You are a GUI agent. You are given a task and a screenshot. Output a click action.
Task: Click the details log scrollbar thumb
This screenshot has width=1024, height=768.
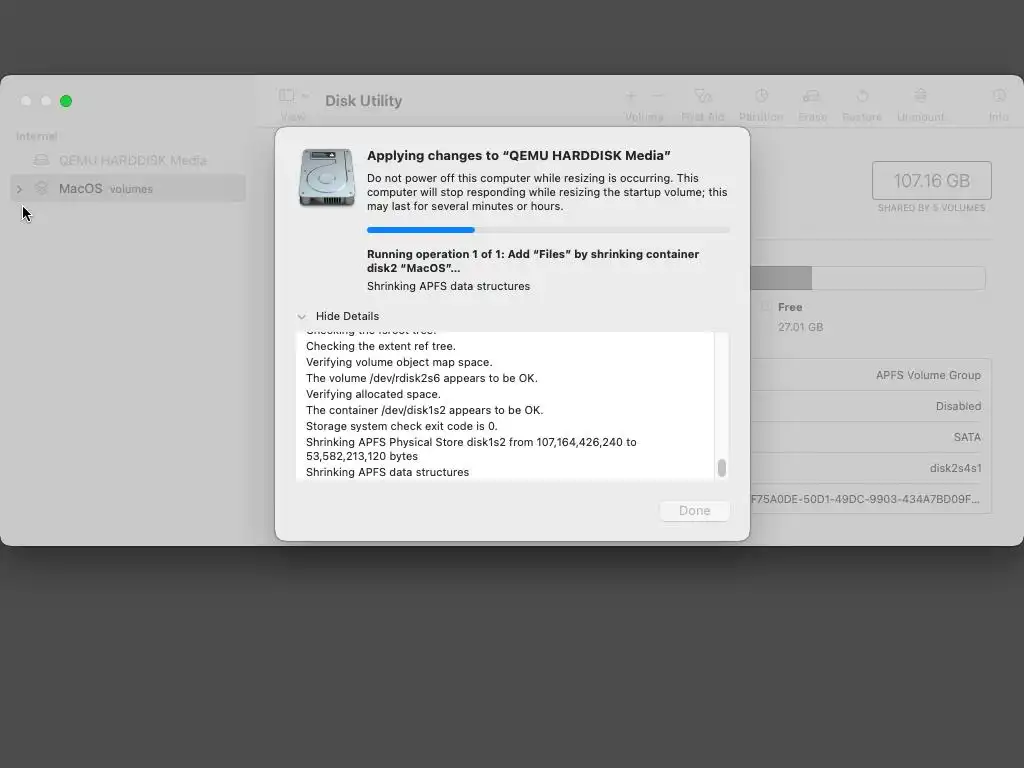[x=722, y=468]
